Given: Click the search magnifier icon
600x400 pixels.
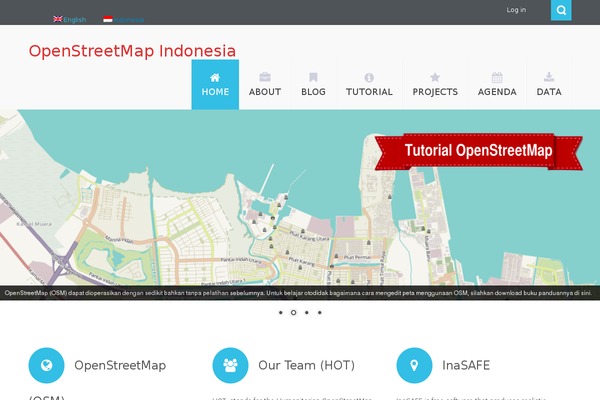Looking at the screenshot, I should click(561, 10).
